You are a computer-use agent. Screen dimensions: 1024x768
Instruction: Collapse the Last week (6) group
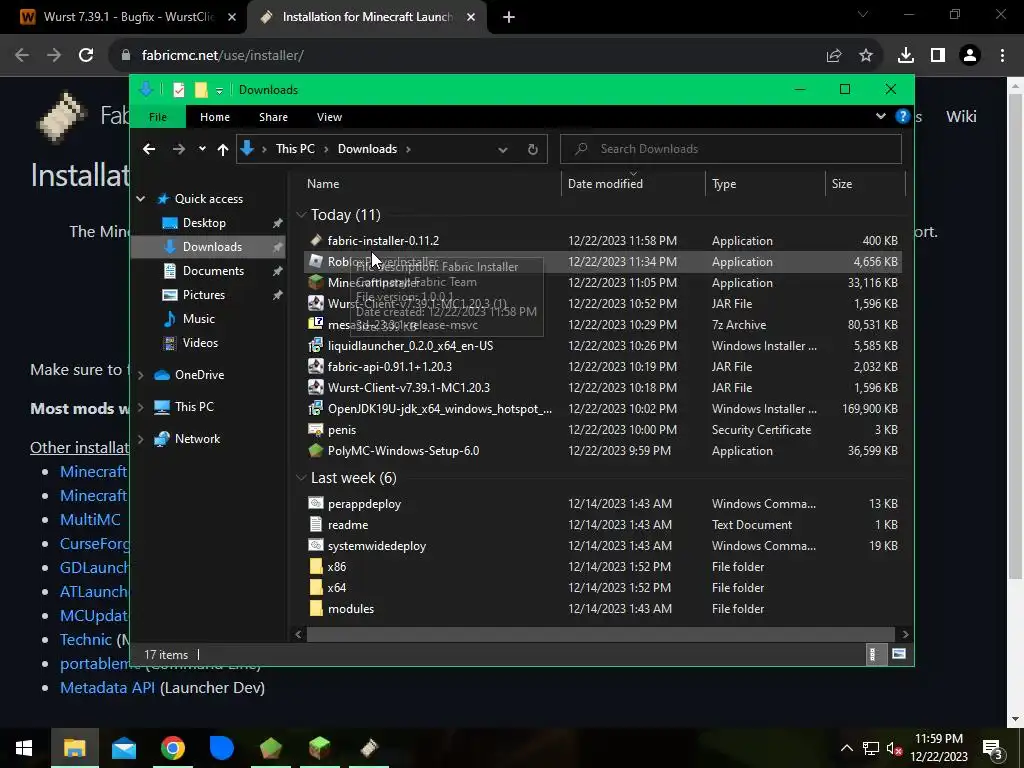(x=301, y=477)
